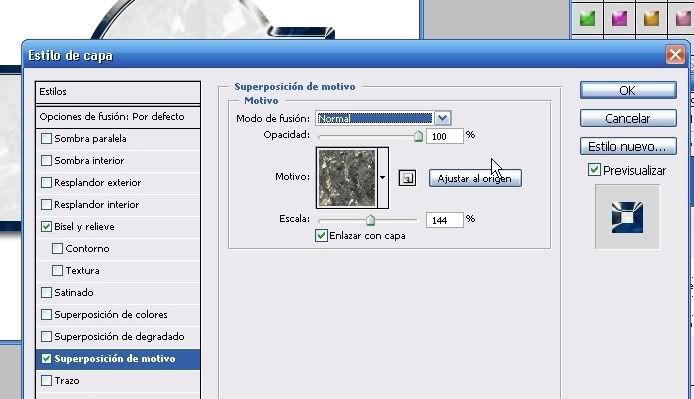
Task: Toggle Enlazar con capa checkbox
Action: [x=321, y=235]
